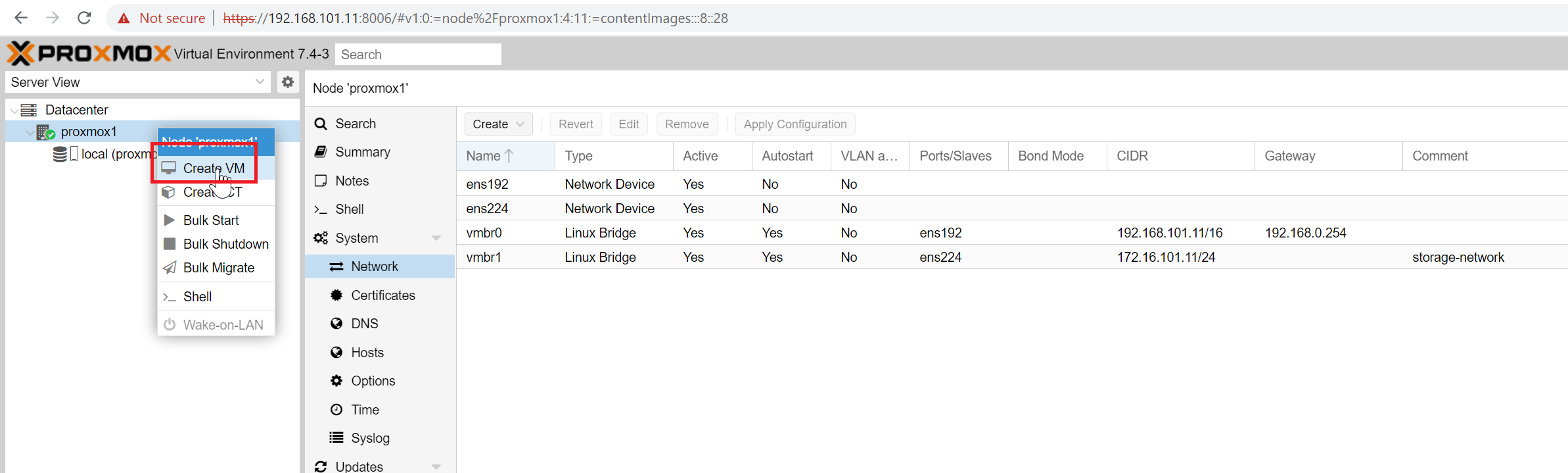Click the Hosts globe icon

(x=336, y=353)
